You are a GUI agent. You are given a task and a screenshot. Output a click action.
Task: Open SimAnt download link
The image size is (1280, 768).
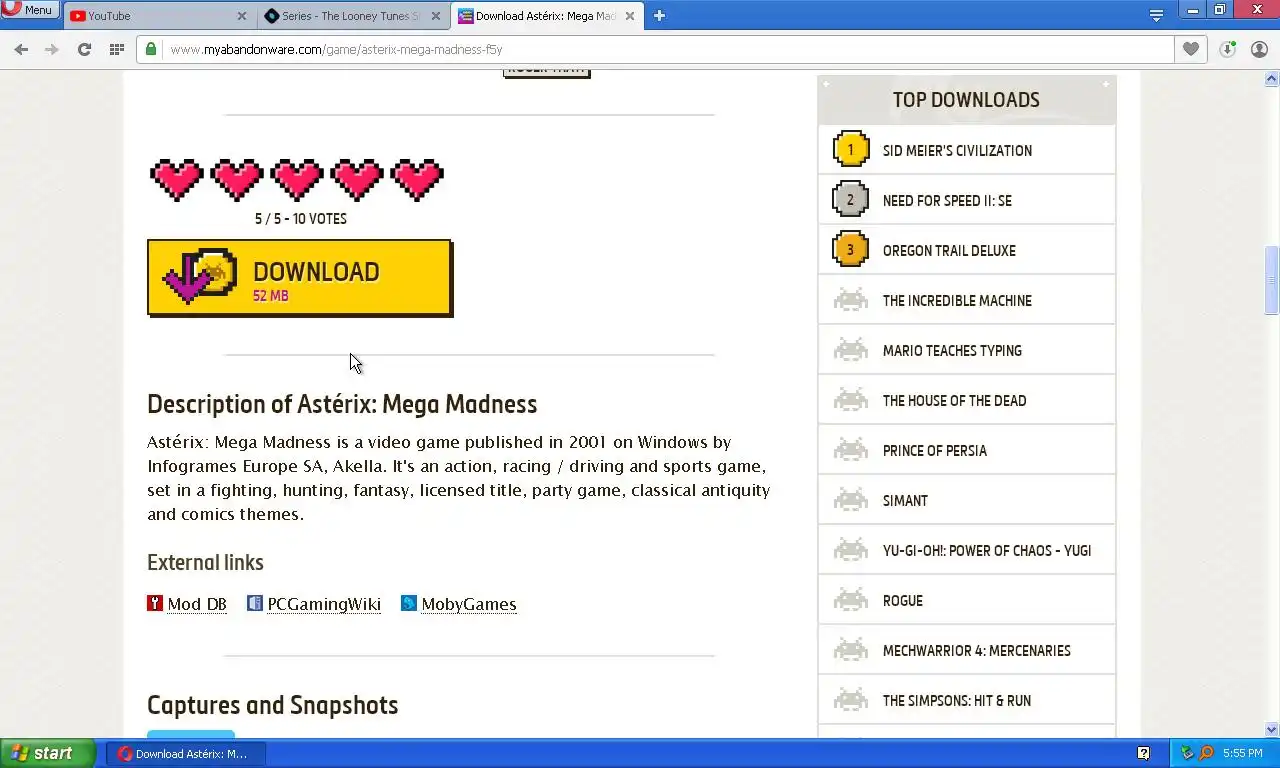(x=905, y=501)
